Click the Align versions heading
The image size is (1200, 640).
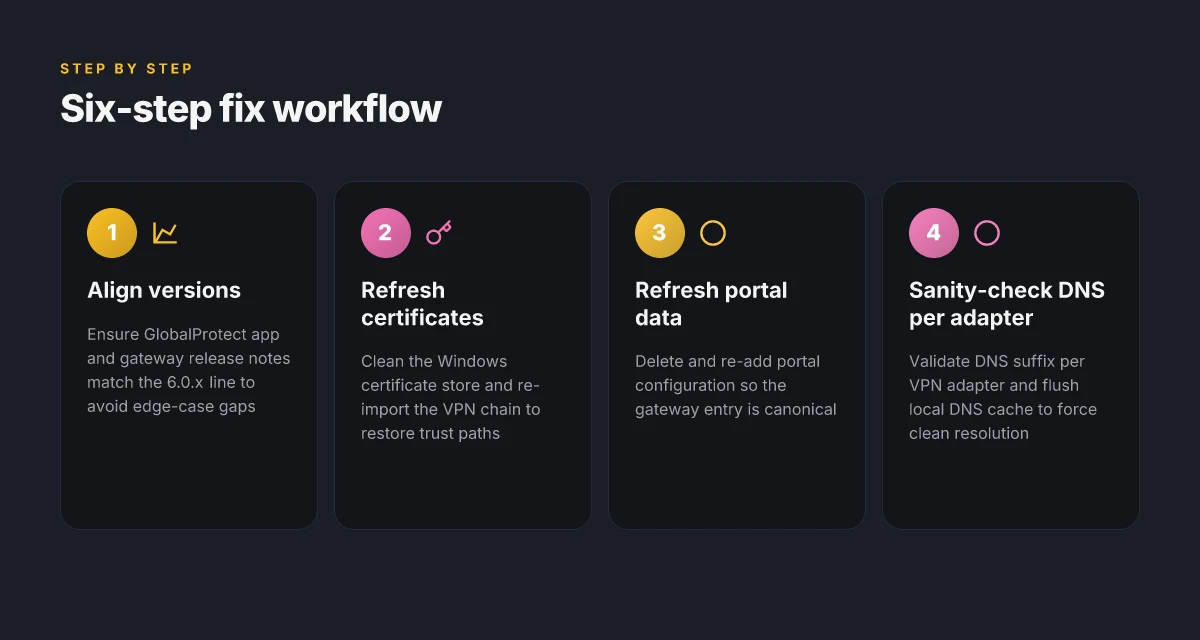(164, 290)
